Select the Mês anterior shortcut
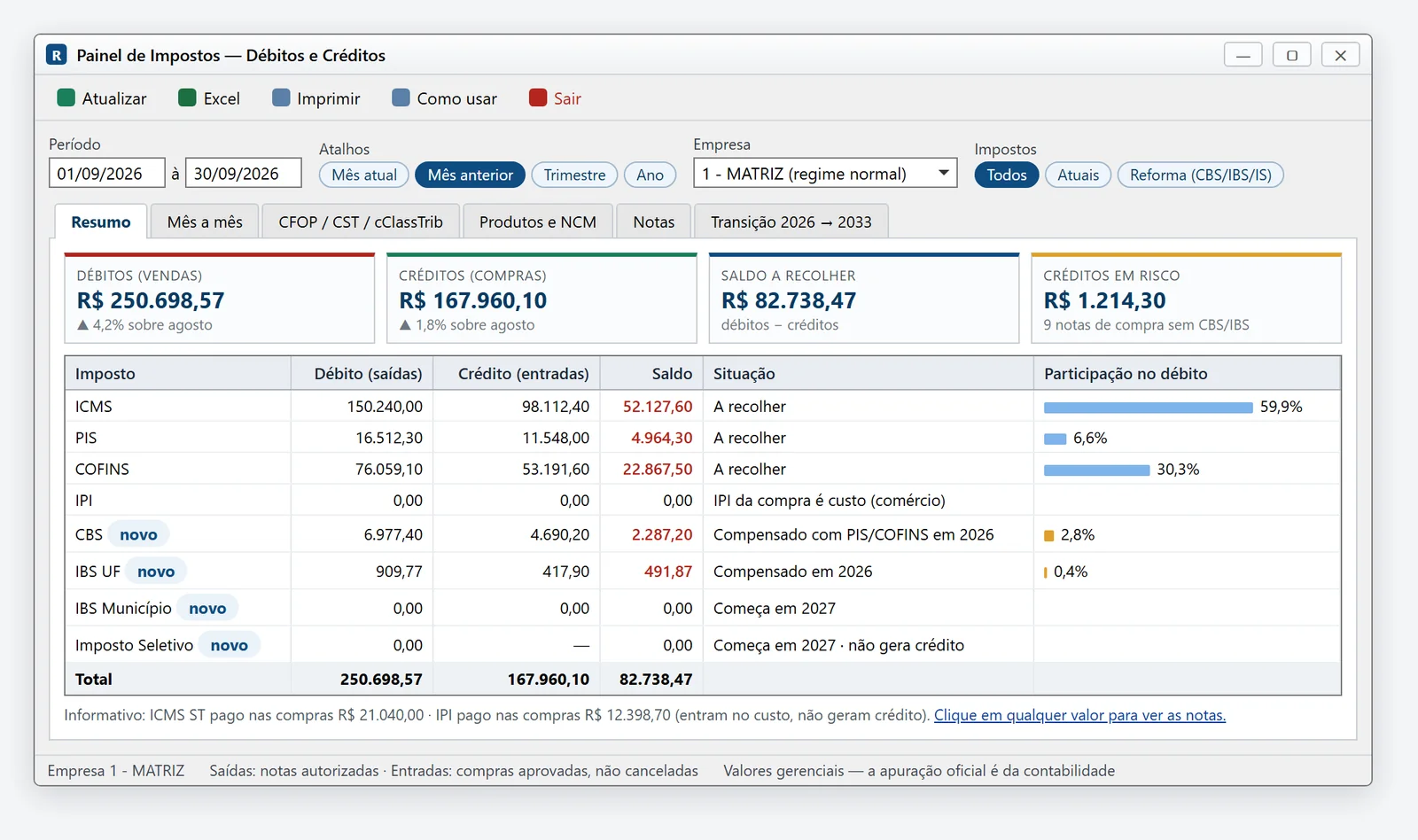This screenshot has height=840, width=1418. point(470,175)
